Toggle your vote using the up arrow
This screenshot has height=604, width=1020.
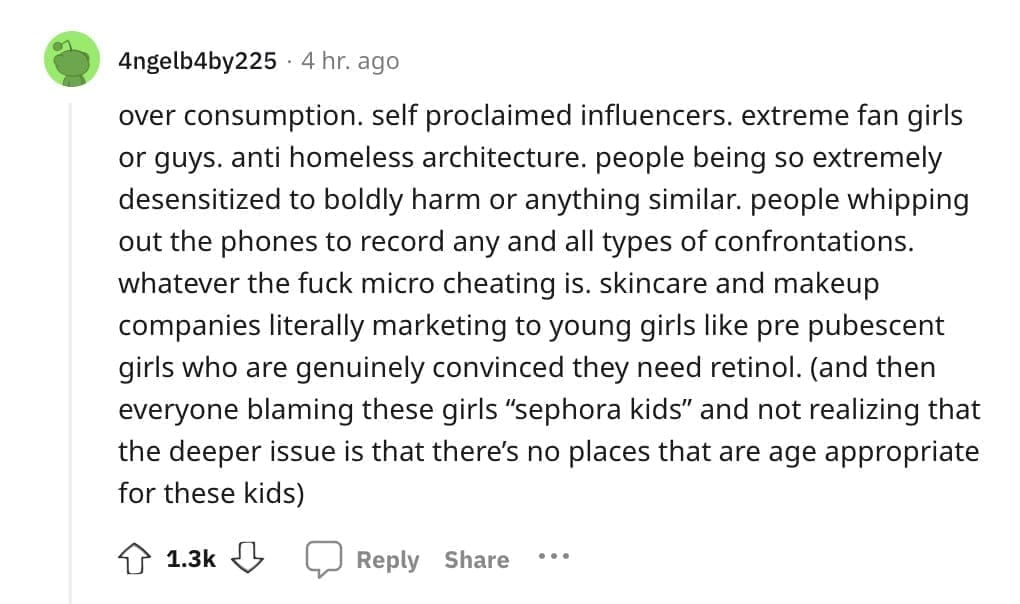pyautogui.click(x=134, y=558)
